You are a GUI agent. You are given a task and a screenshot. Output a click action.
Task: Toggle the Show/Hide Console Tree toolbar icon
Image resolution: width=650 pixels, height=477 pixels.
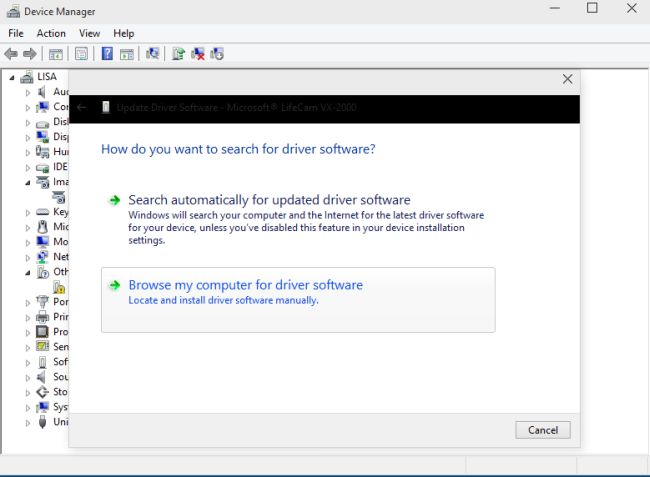click(56, 54)
